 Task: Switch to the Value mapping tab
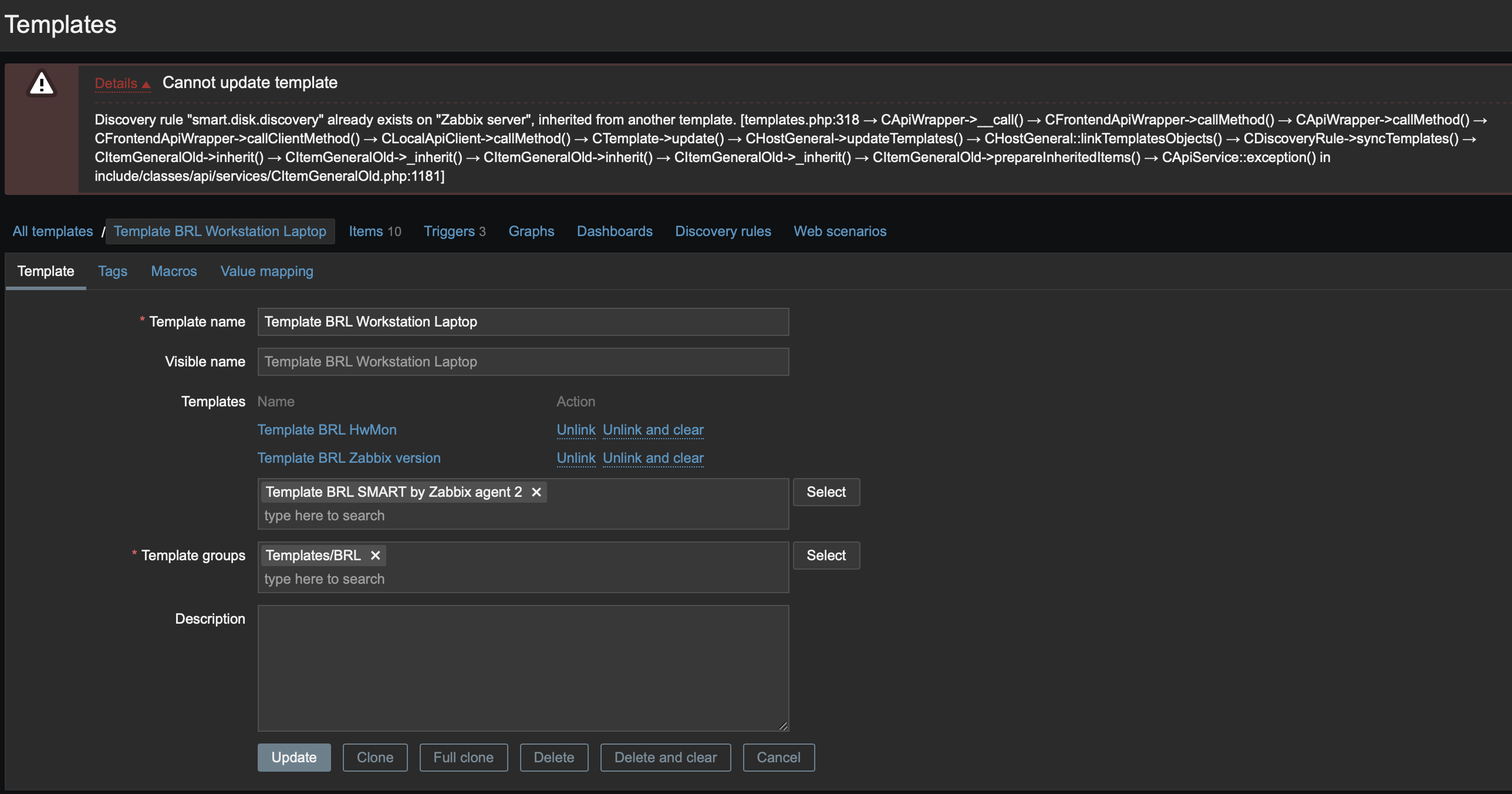click(267, 271)
